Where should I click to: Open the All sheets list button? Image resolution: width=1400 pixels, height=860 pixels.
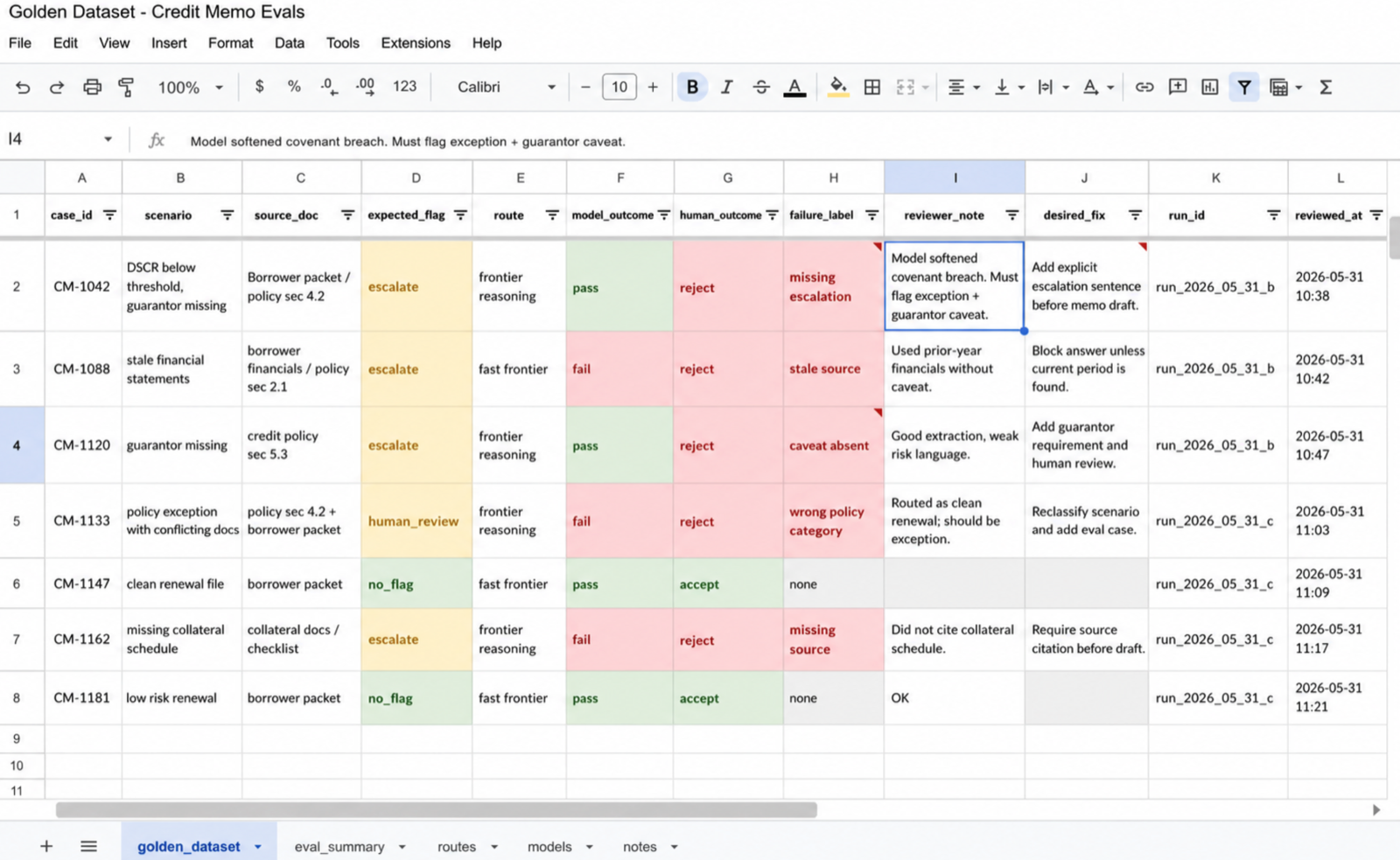click(x=88, y=846)
